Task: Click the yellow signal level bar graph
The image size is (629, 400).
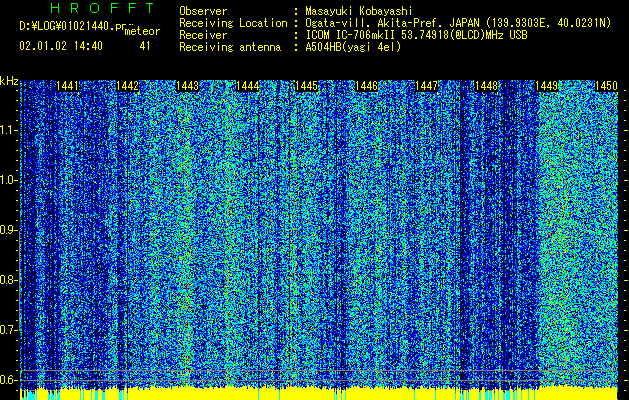Action: click(x=319, y=394)
